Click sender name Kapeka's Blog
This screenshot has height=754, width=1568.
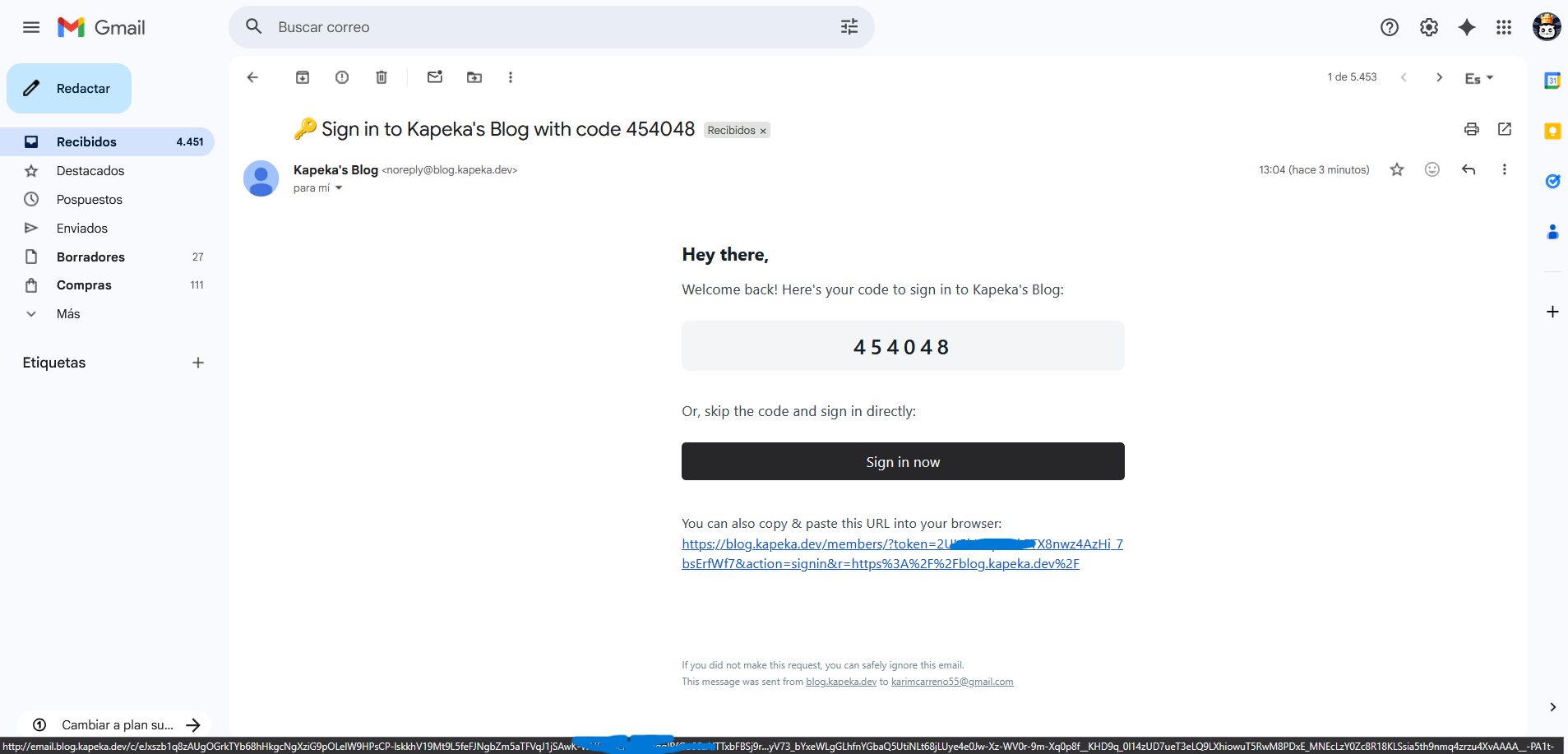335,170
